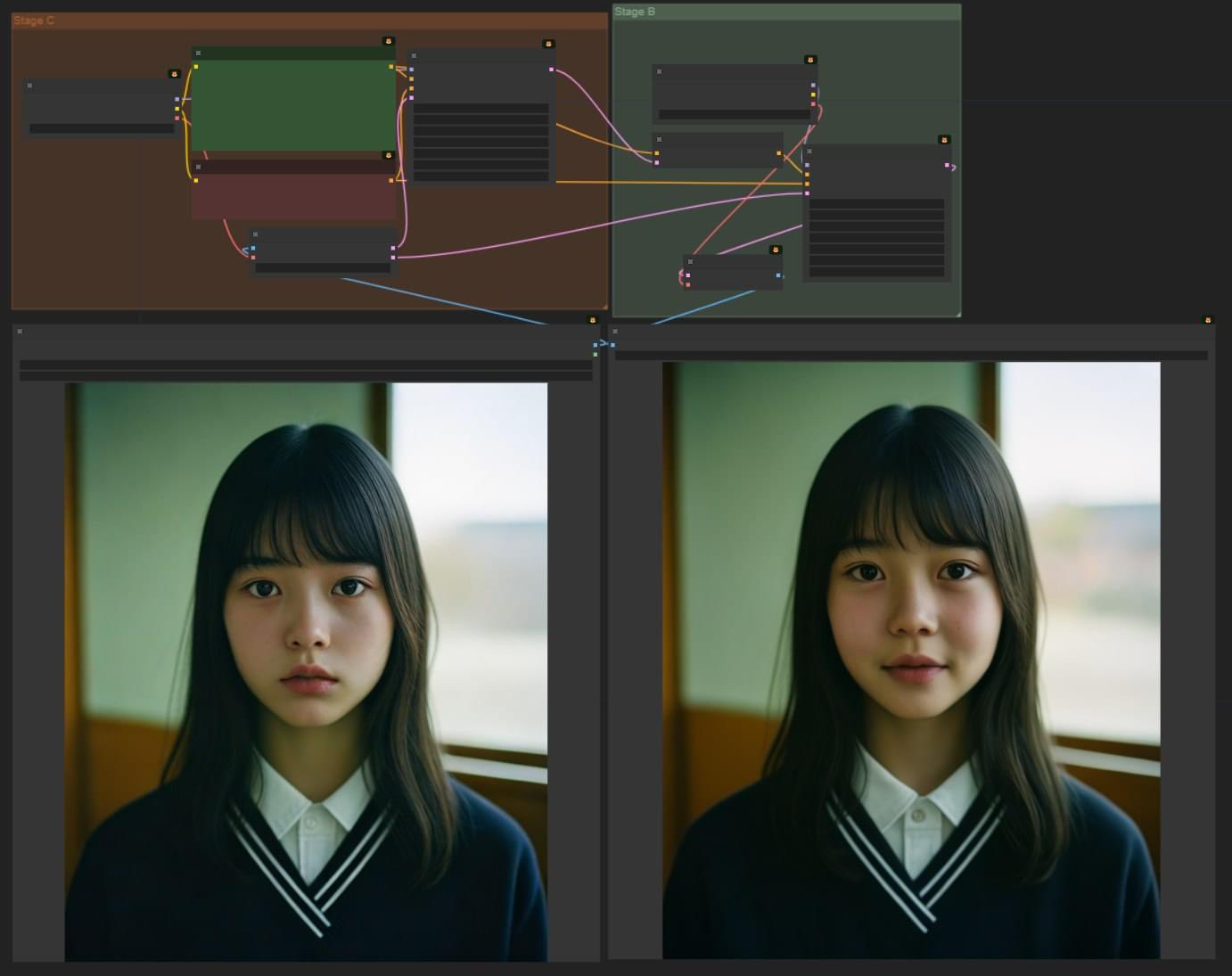Screen dimensions: 1232x976
Task: Collapse the Stage B decode node via its dot
Action: [690, 261]
